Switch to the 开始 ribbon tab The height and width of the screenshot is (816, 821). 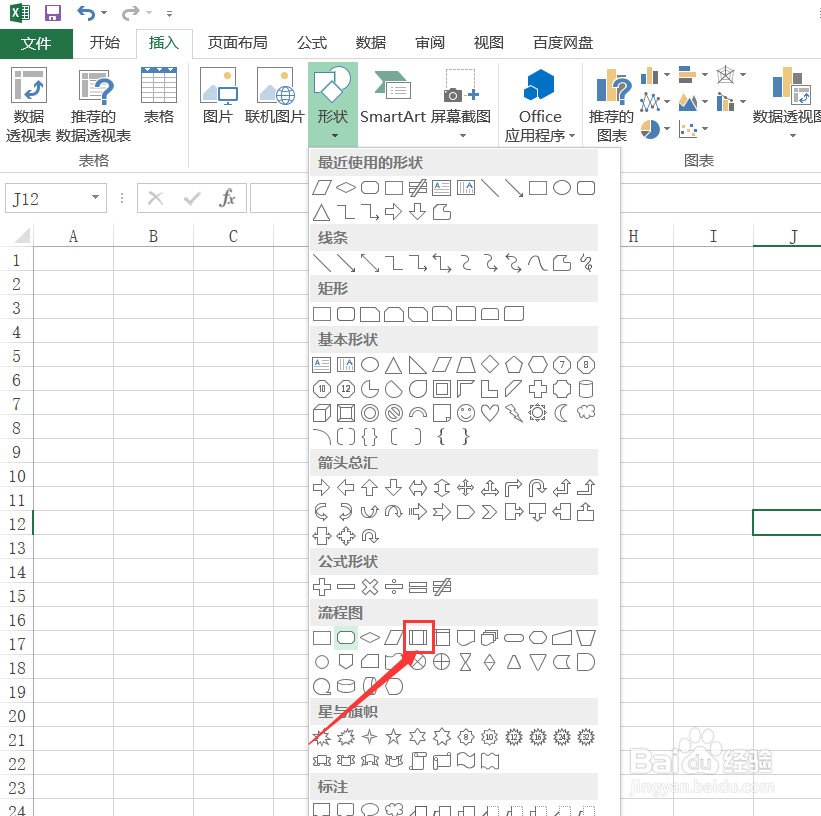[x=105, y=42]
